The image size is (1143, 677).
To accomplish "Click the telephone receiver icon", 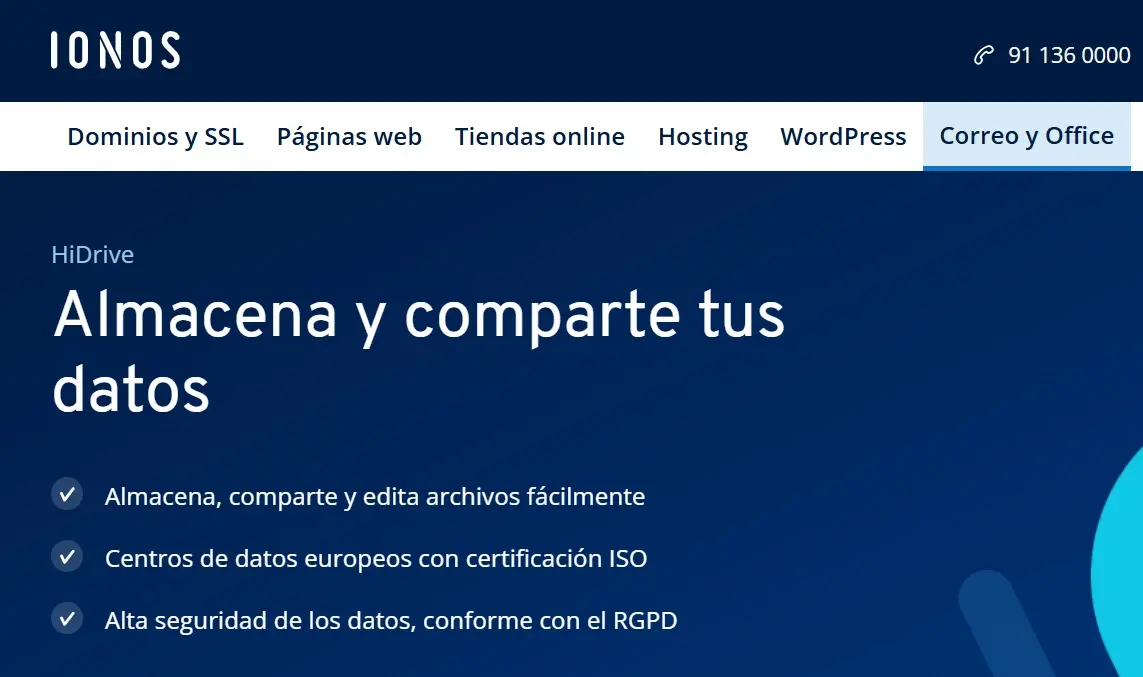I will point(983,55).
